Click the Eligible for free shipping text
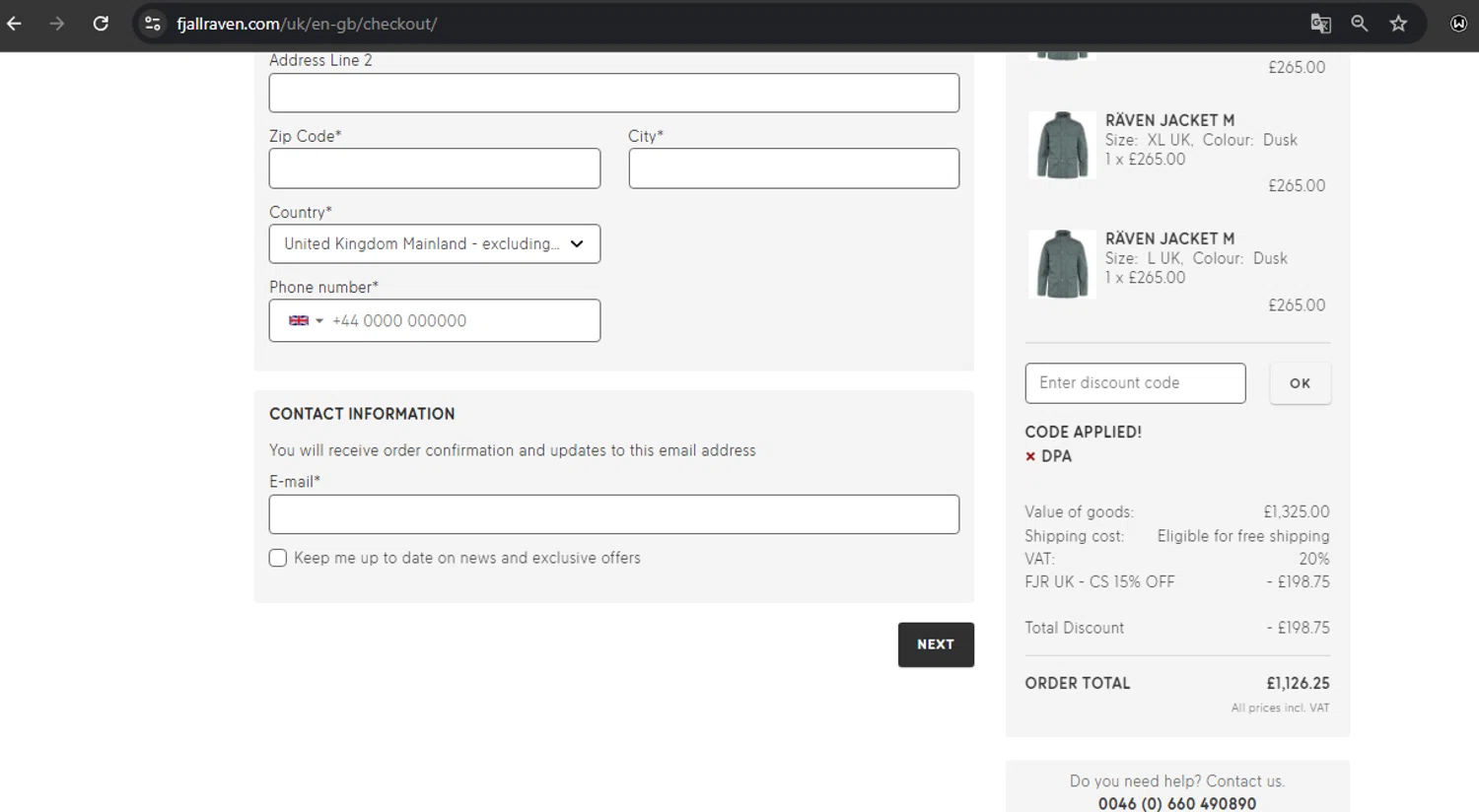This screenshot has height=812, width=1479. coord(1243,536)
